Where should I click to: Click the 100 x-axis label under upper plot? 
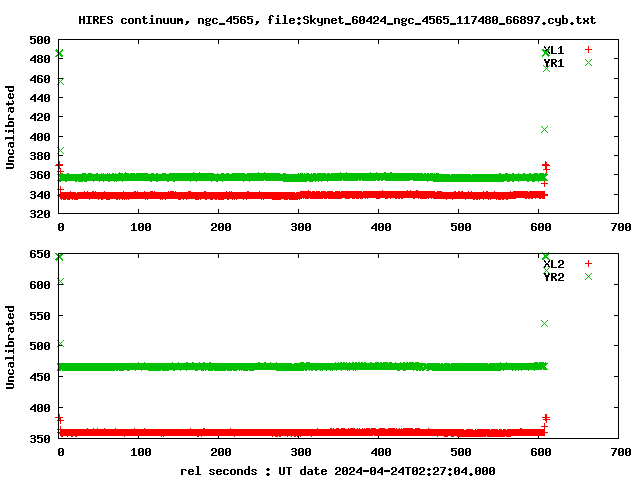point(141,227)
